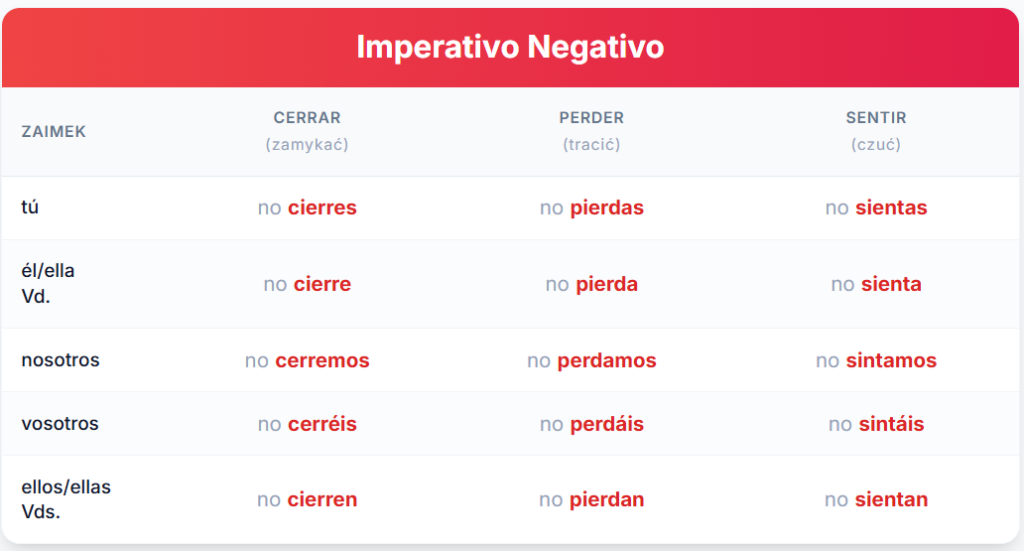
Task: Select the nosotros row label
Action: [x=60, y=360]
